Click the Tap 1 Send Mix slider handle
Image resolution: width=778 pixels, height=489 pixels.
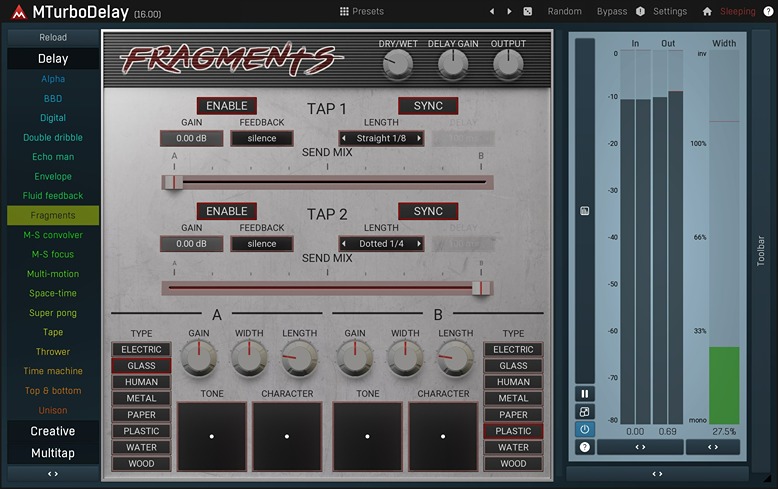173,182
